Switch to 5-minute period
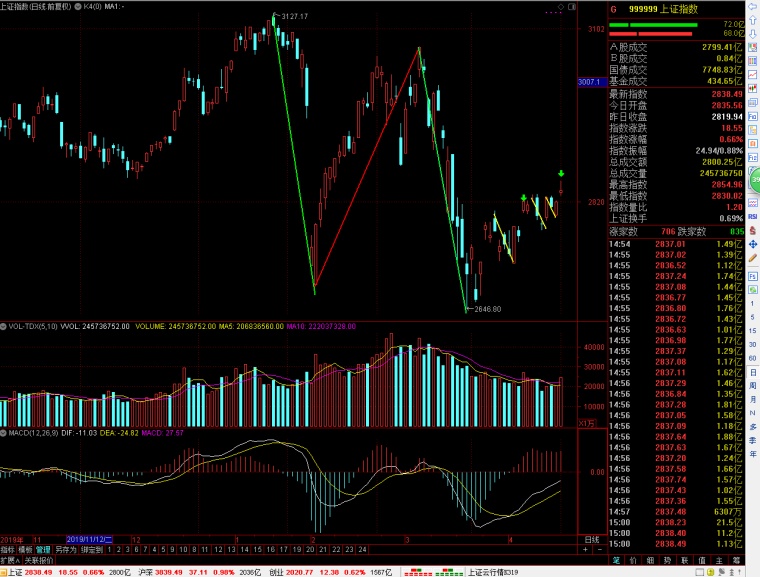Viewport: 760px width, 577px height. pos(753,317)
